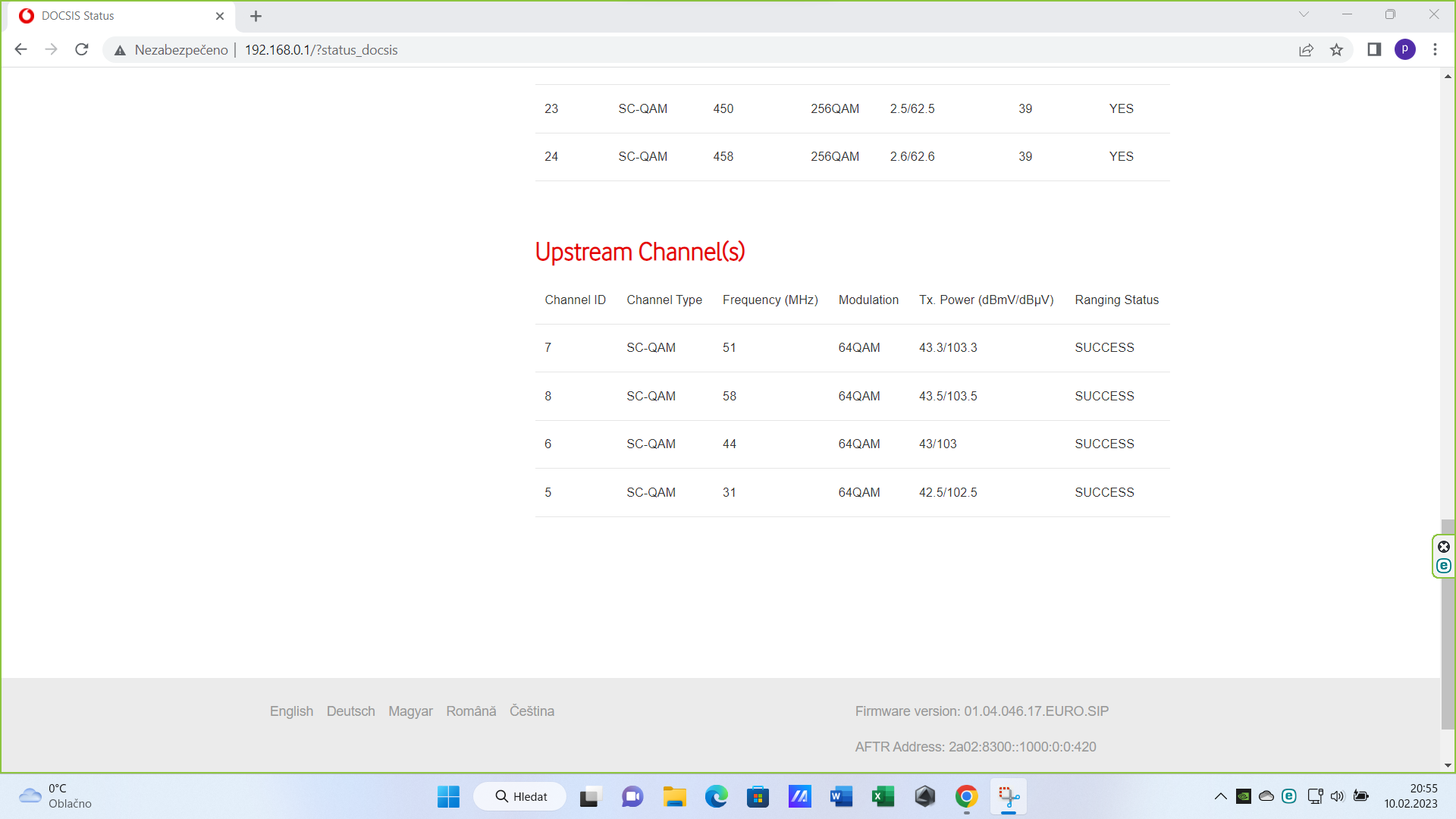Image resolution: width=1456 pixels, height=819 pixels.
Task: Switch language to English
Action: coord(291,711)
